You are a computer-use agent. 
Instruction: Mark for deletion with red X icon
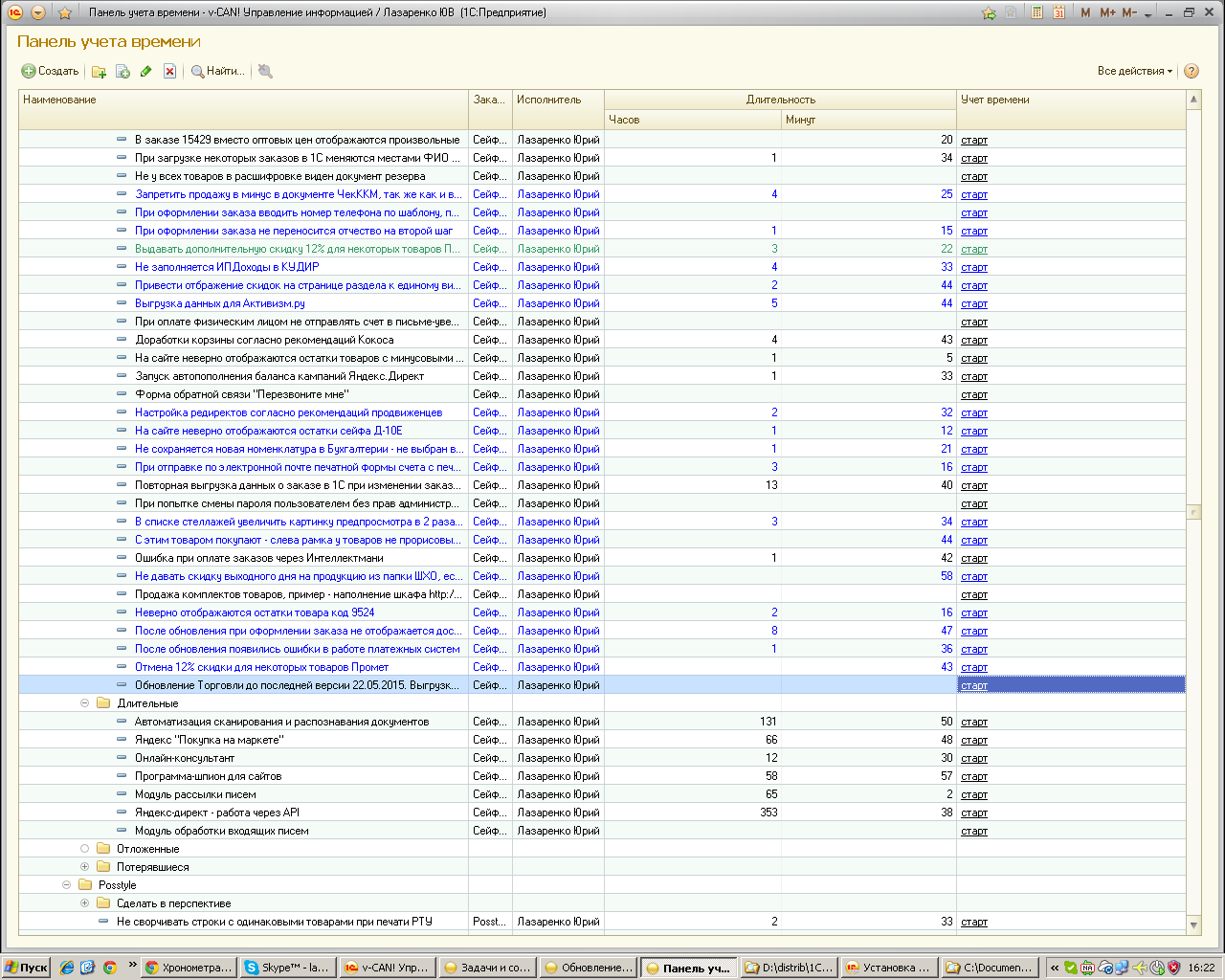tap(169, 71)
